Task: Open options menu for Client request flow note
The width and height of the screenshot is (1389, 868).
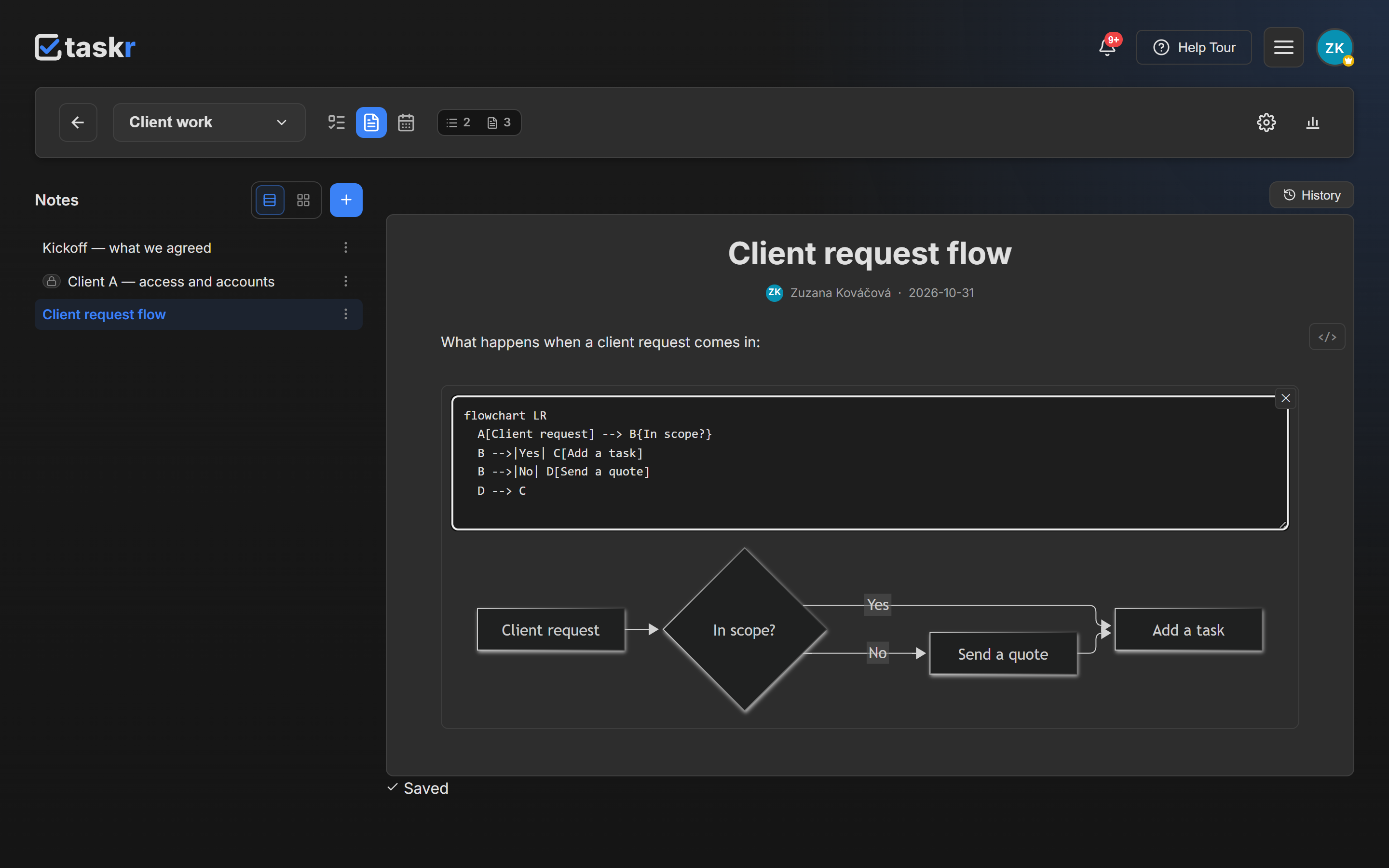Action: [x=345, y=314]
